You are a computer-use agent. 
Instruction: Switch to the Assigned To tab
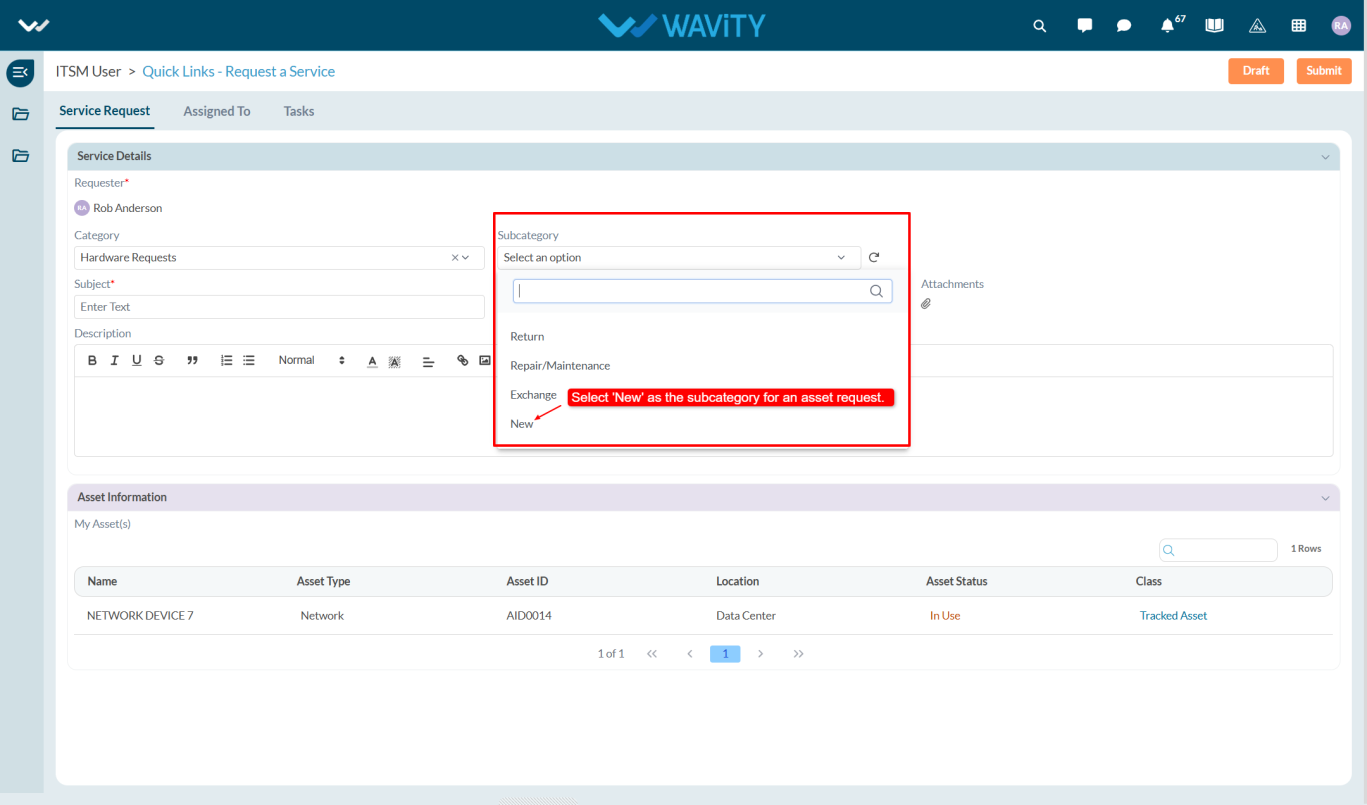click(217, 111)
